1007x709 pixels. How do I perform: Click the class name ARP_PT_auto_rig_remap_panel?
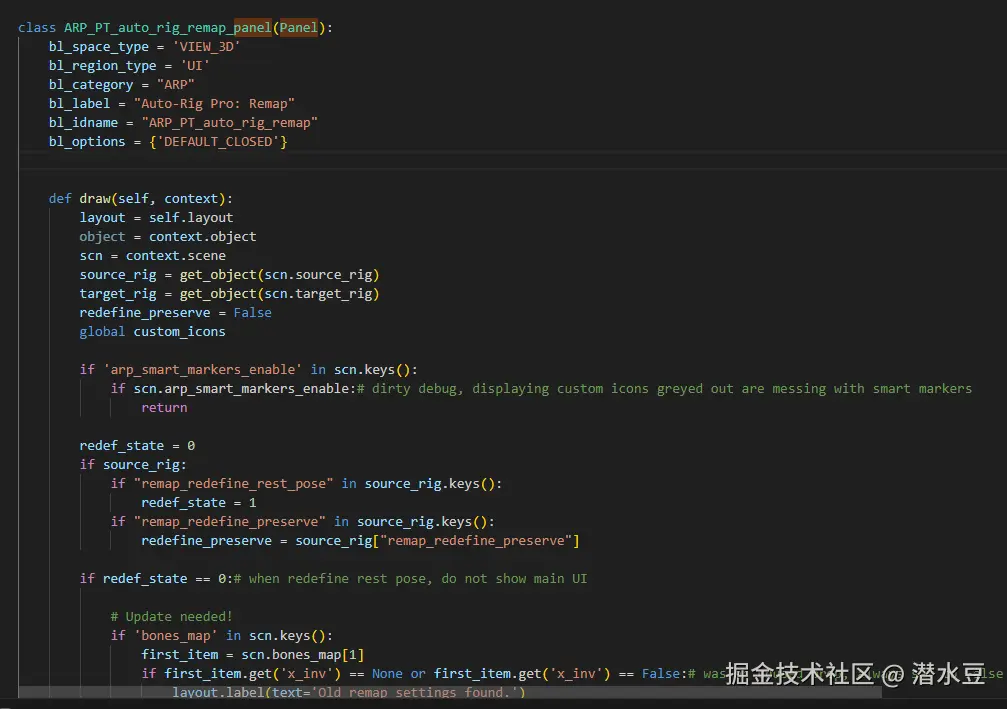point(168,28)
